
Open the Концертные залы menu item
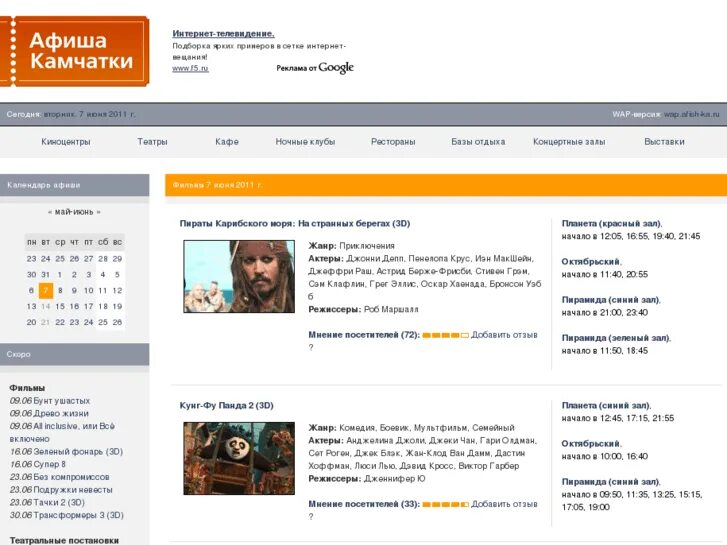coord(569,141)
